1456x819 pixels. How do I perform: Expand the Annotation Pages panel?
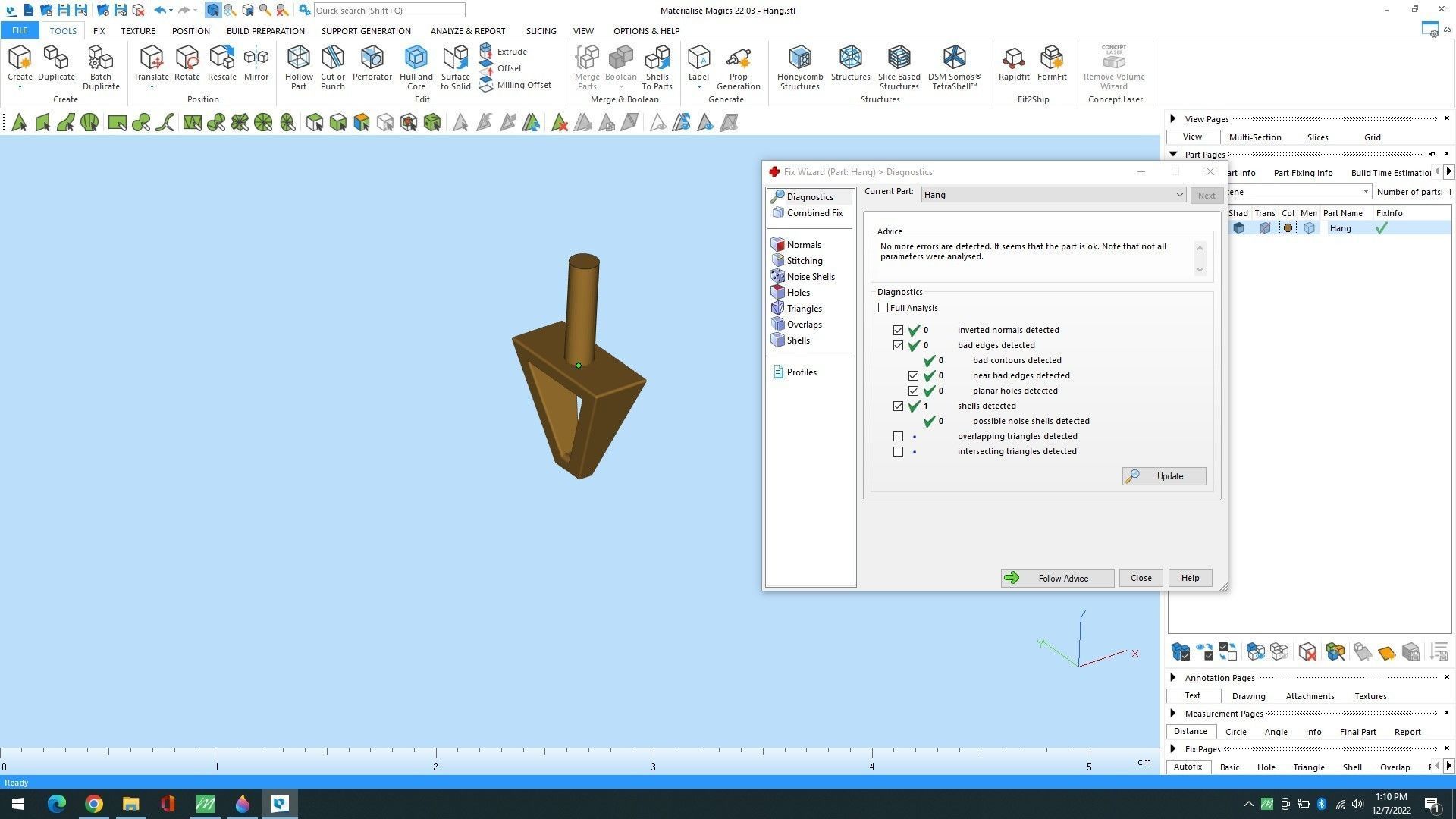pos(1173,678)
